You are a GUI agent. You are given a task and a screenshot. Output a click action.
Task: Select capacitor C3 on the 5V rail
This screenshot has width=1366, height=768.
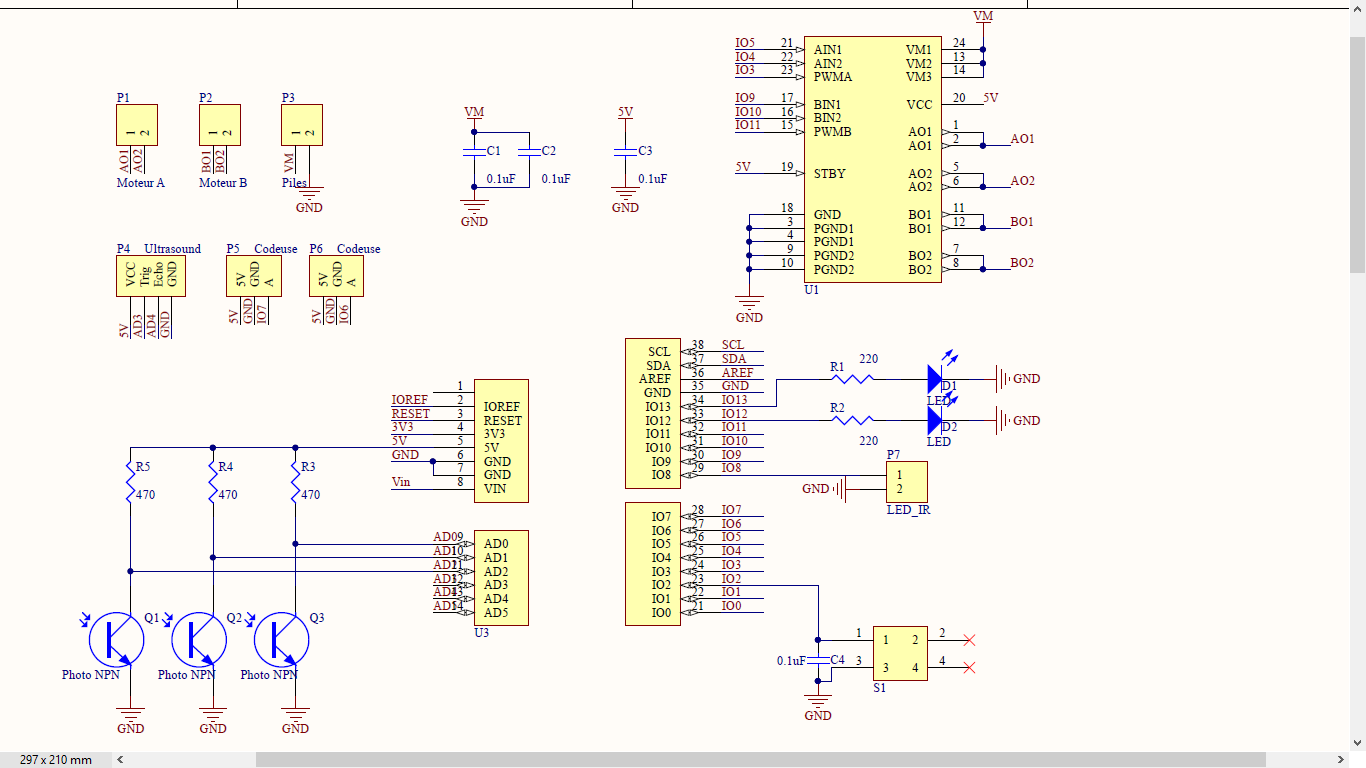tap(625, 151)
